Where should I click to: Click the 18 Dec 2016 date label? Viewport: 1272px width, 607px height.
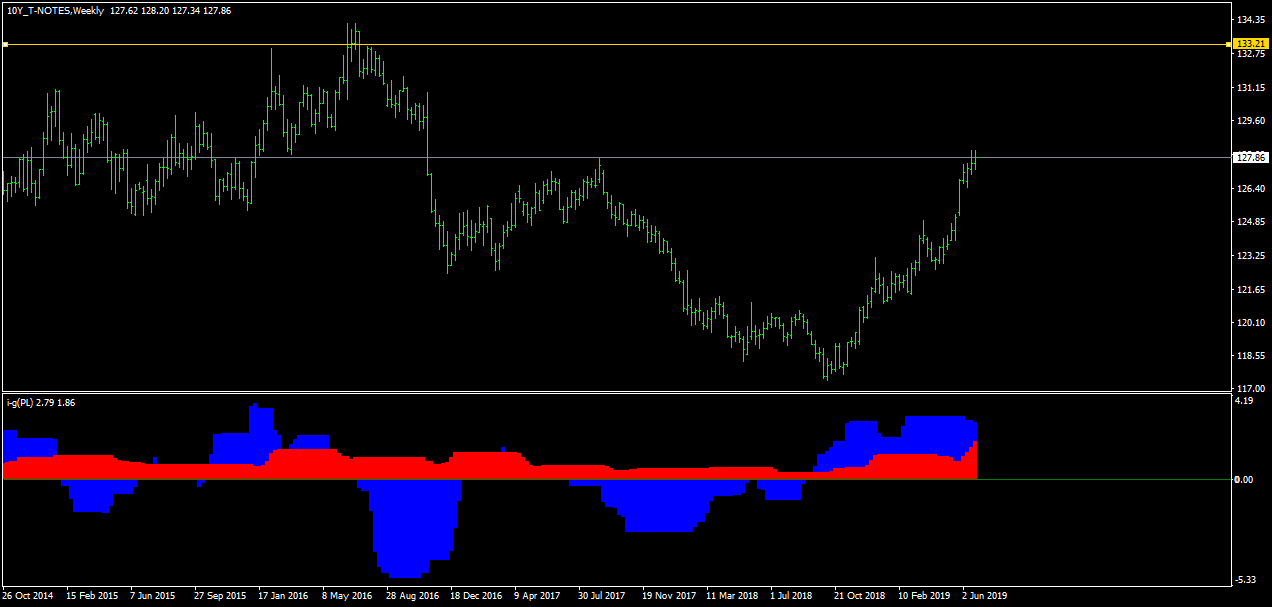coord(475,596)
